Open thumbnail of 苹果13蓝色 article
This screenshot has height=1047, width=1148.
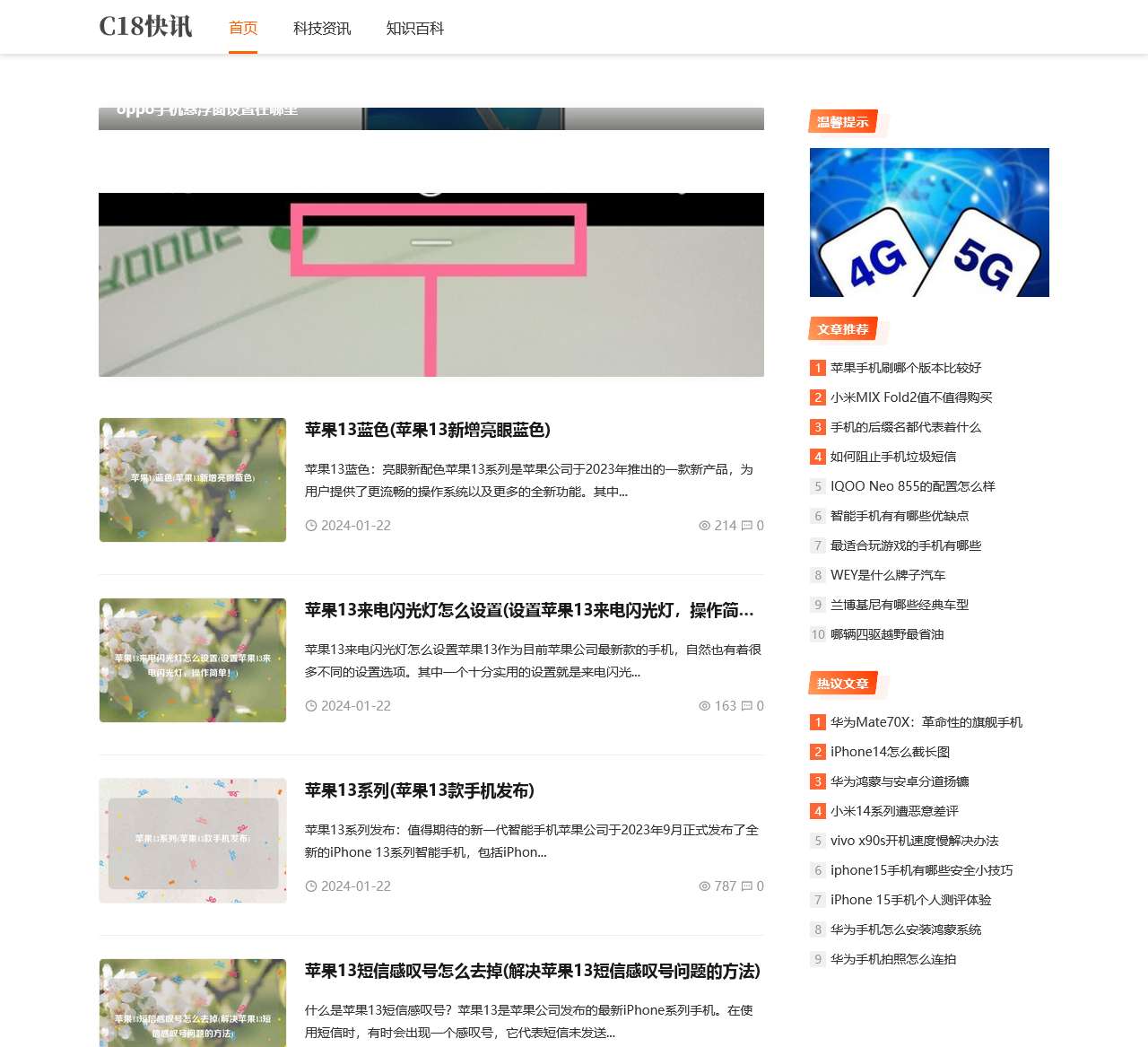pyautogui.click(x=193, y=480)
